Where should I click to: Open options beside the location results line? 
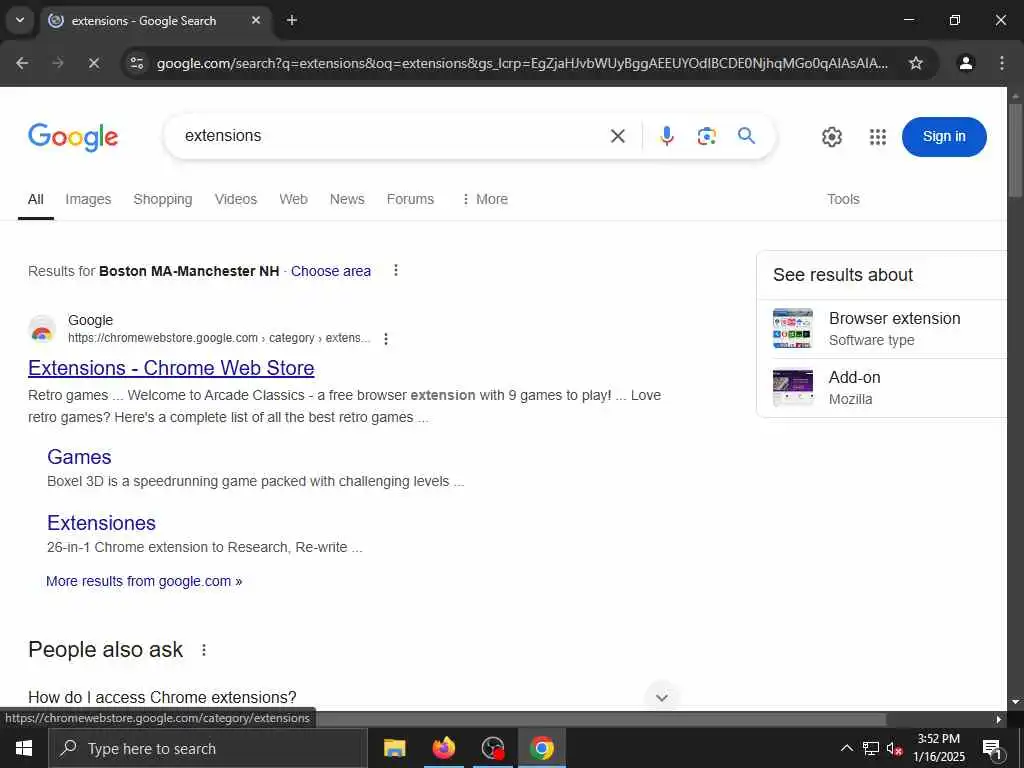(396, 270)
